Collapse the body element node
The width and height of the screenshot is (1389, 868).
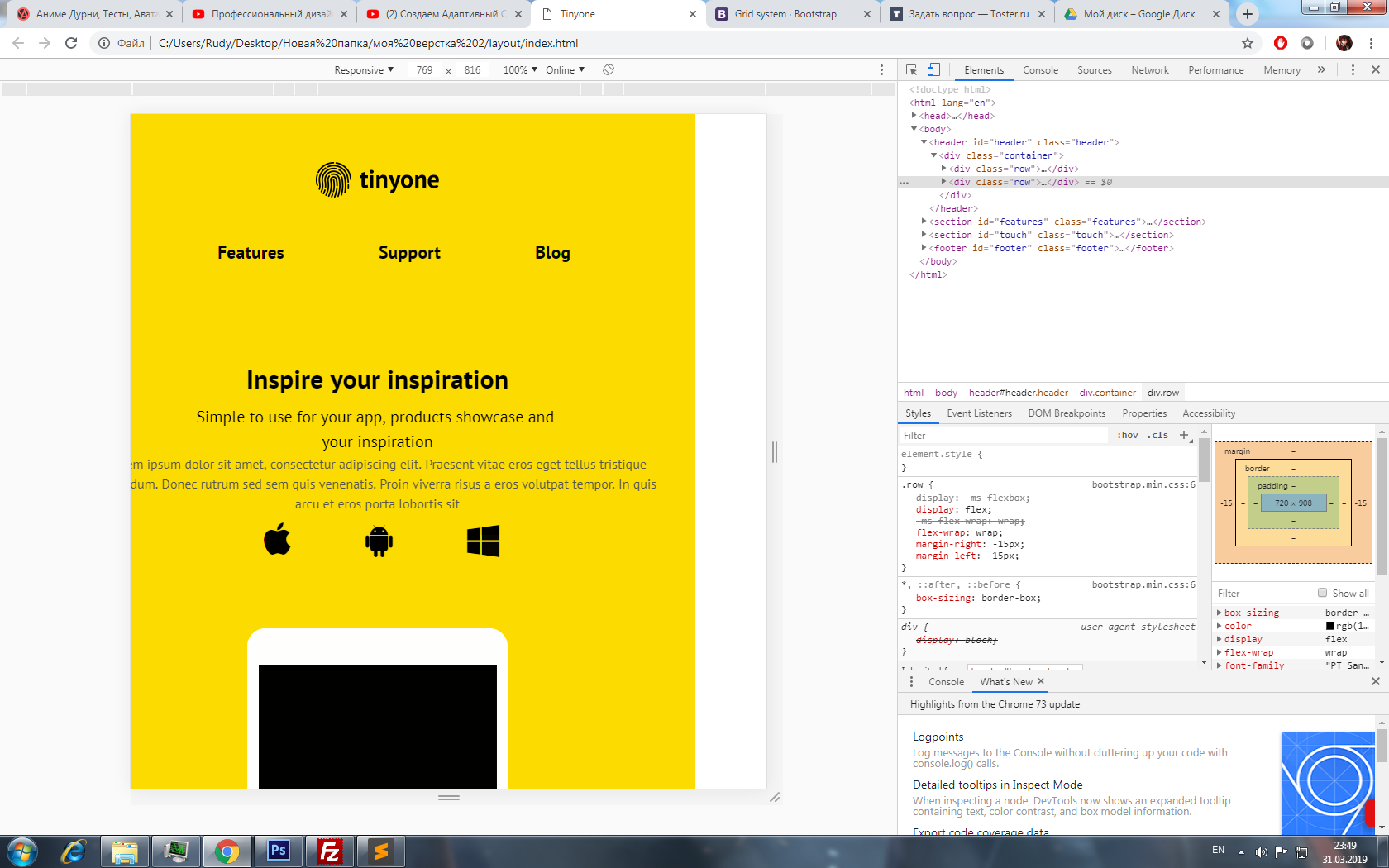[x=914, y=129]
